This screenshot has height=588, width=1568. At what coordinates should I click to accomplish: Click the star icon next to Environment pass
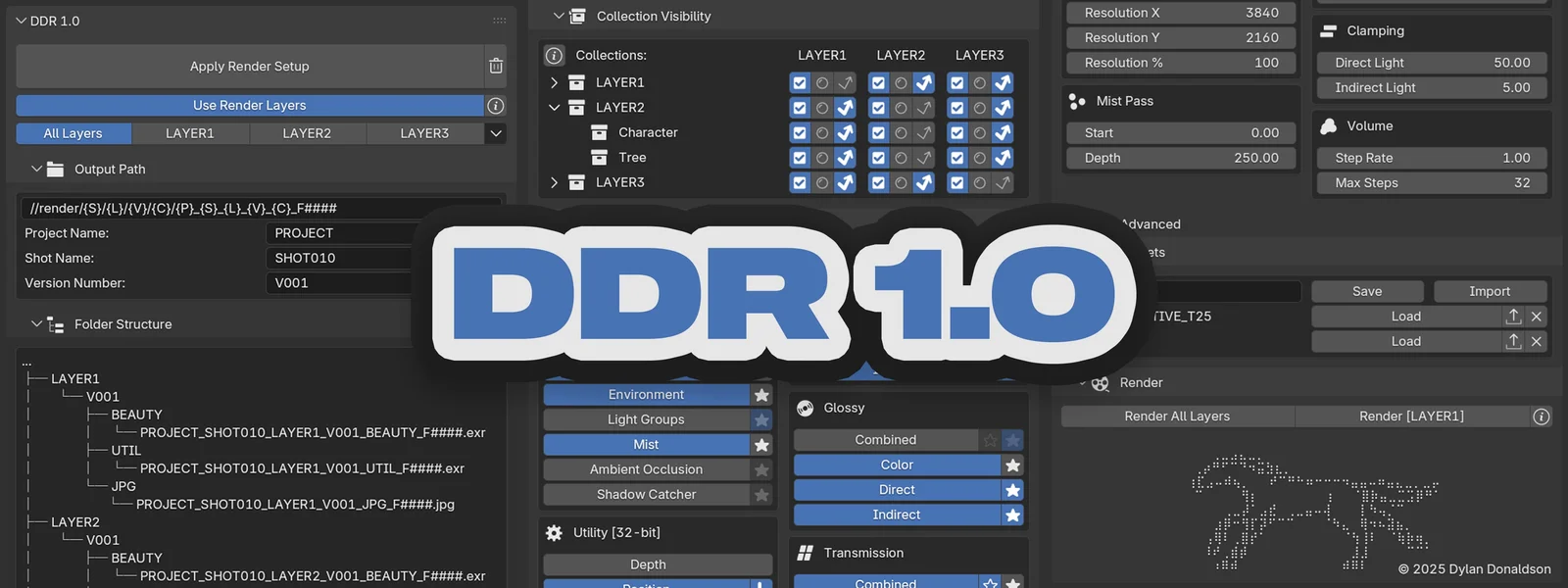(x=761, y=395)
